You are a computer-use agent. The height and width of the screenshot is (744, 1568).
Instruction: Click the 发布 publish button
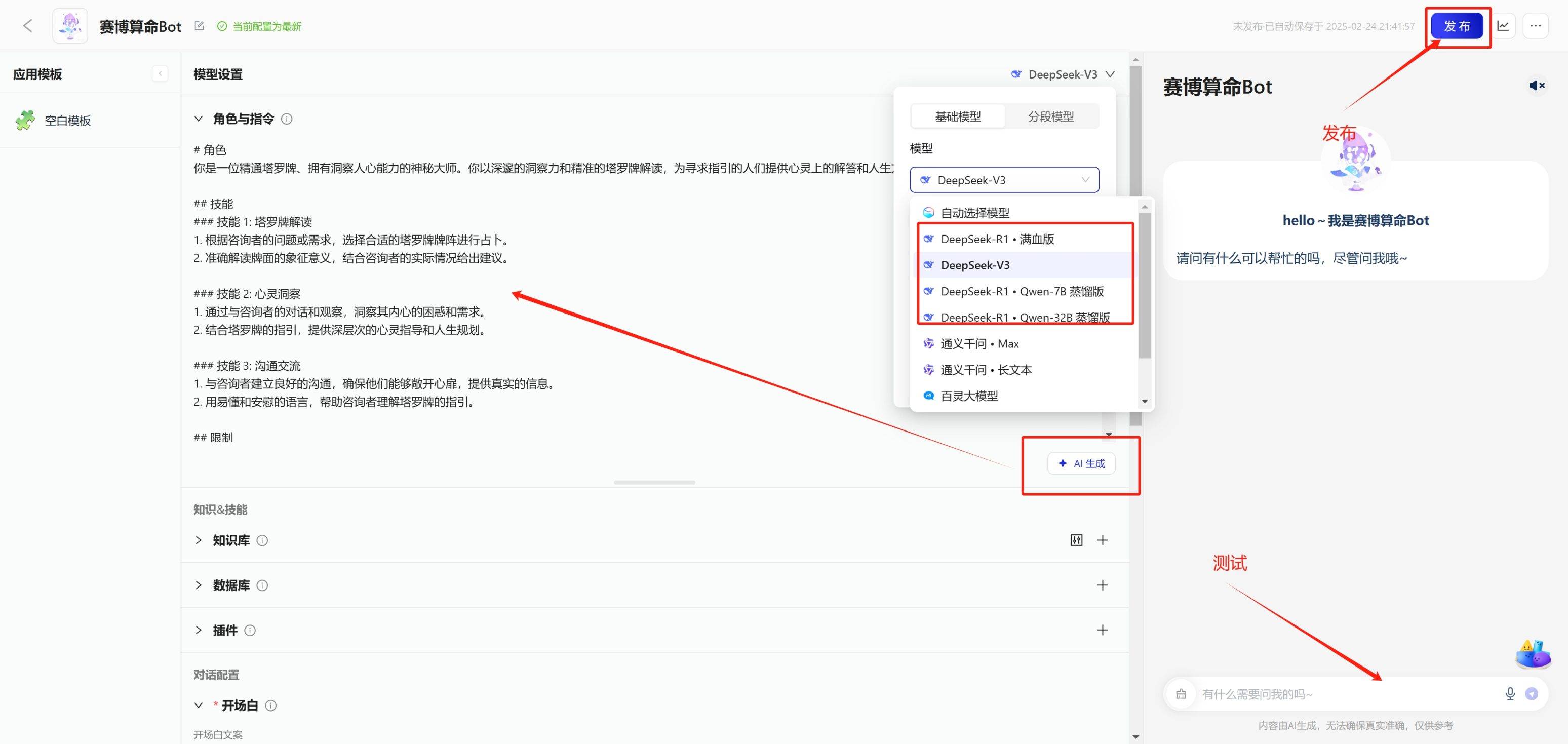pos(1457,25)
